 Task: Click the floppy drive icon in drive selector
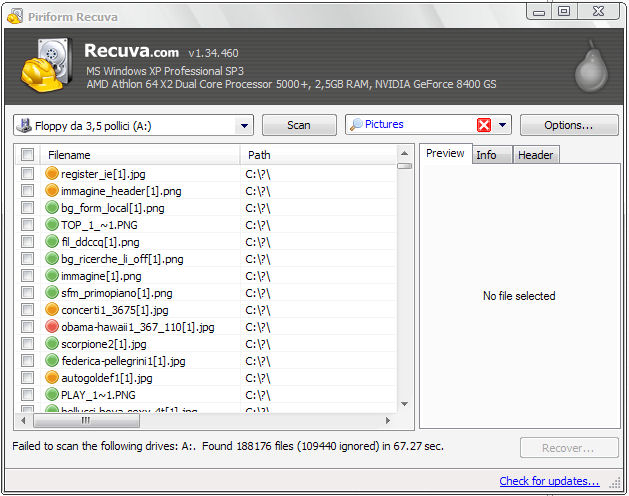(x=24, y=126)
